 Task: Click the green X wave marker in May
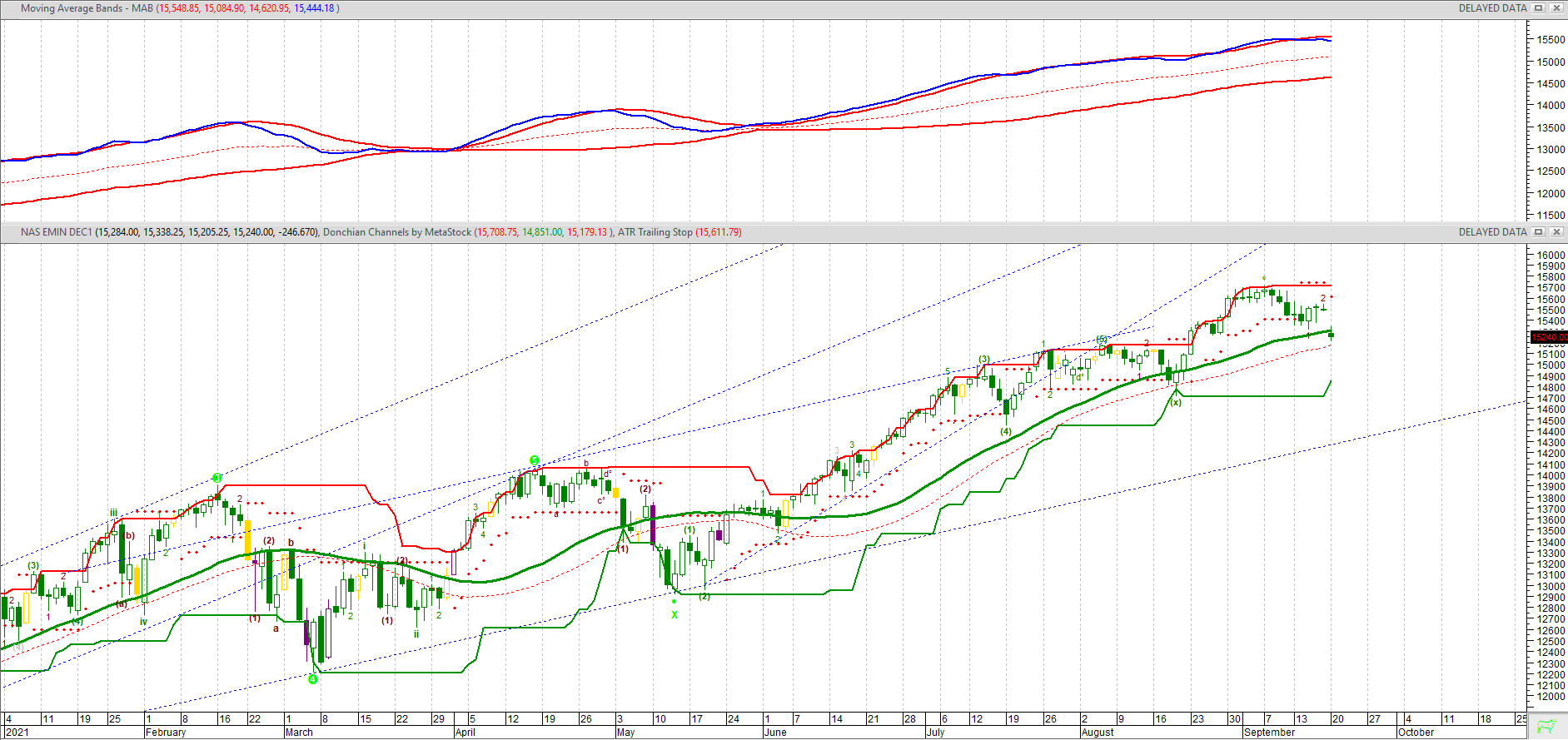(674, 615)
